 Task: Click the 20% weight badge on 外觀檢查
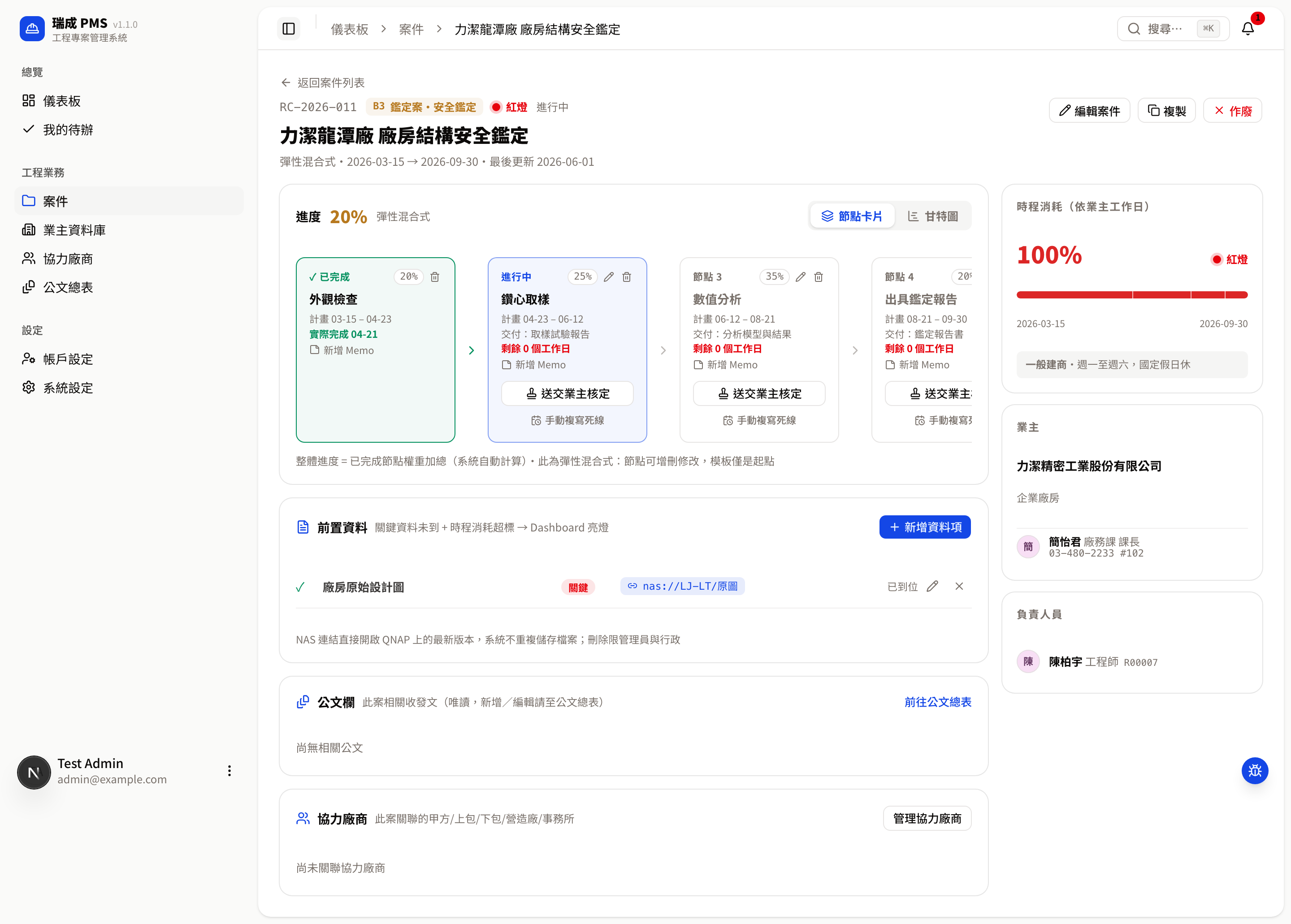coord(409,276)
